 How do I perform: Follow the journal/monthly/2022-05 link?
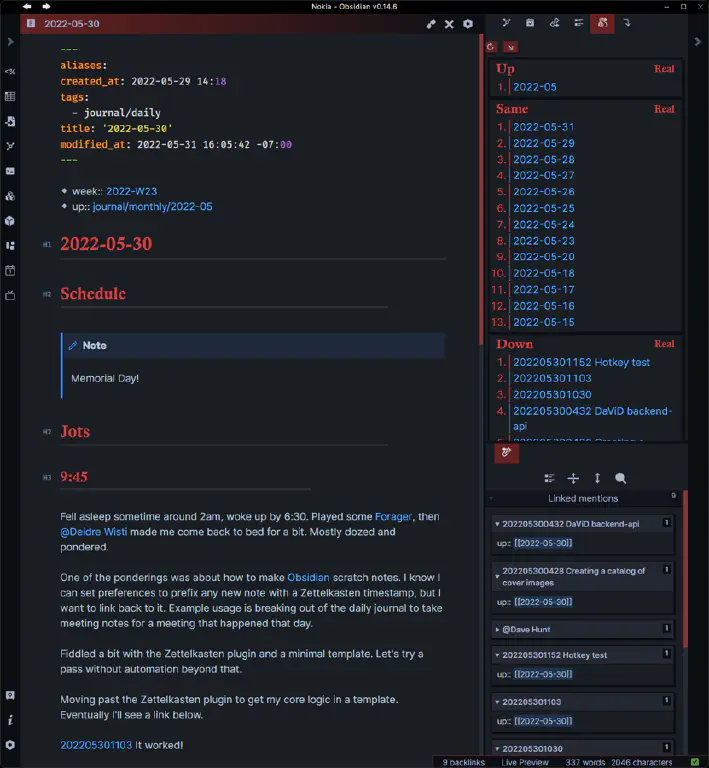(153, 207)
